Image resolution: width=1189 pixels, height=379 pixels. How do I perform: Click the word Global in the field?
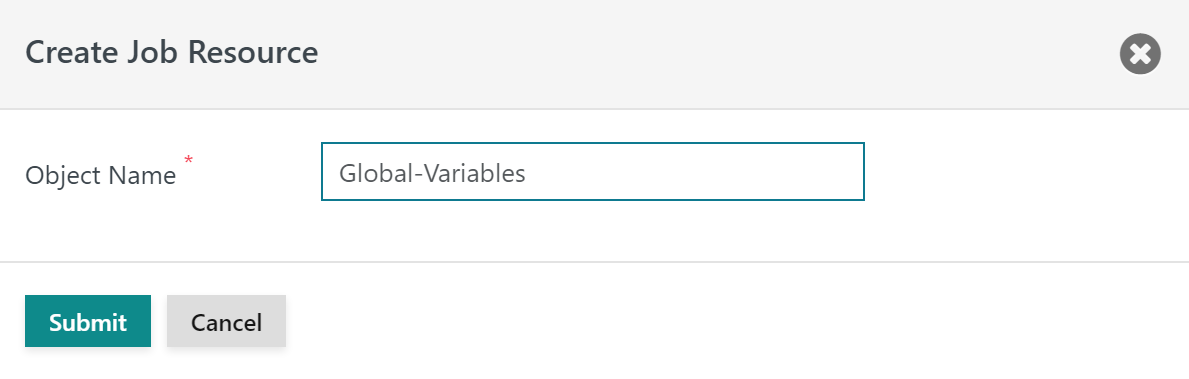pyautogui.click(x=363, y=174)
